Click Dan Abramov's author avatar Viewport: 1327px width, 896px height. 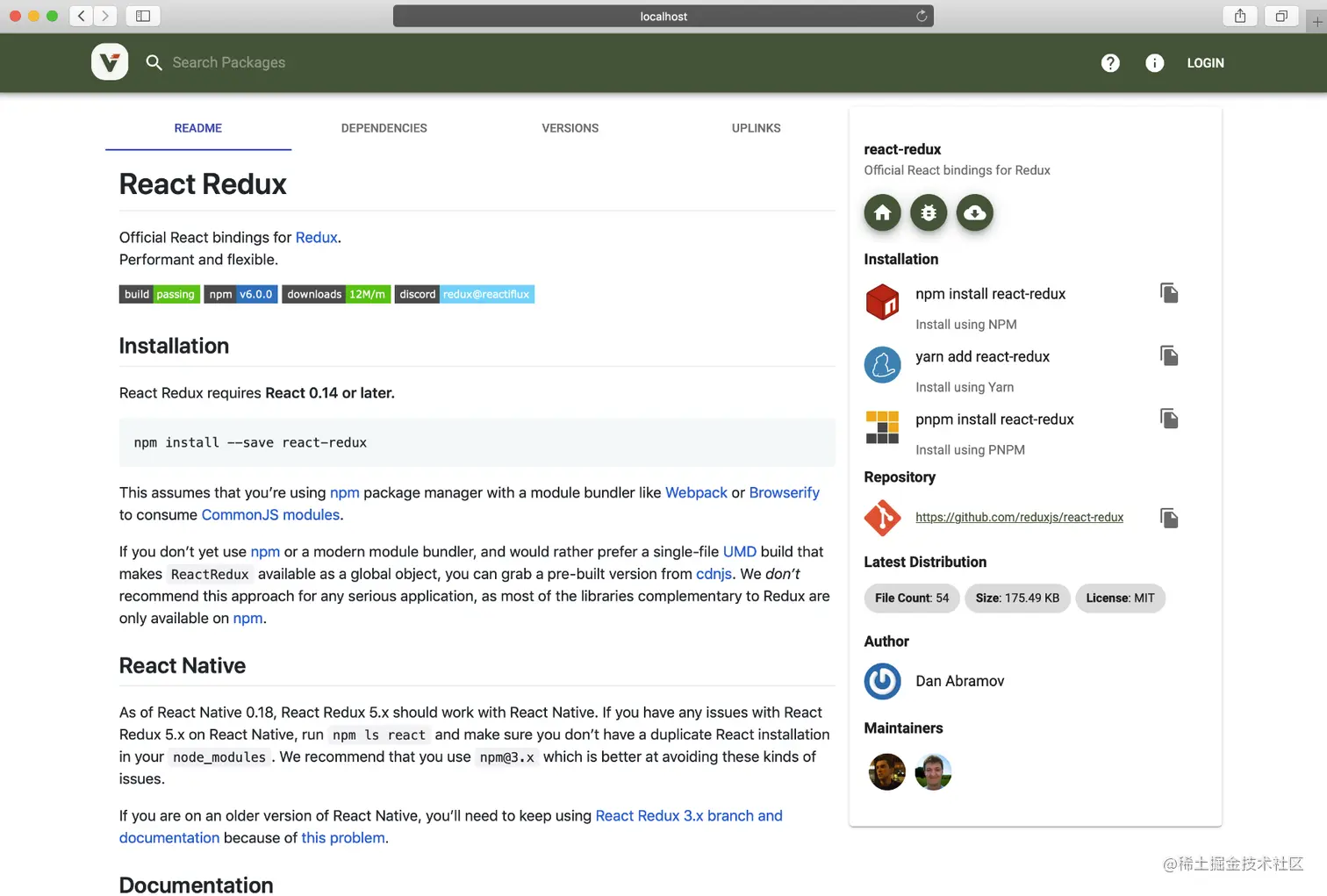click(x=882, y=681)
